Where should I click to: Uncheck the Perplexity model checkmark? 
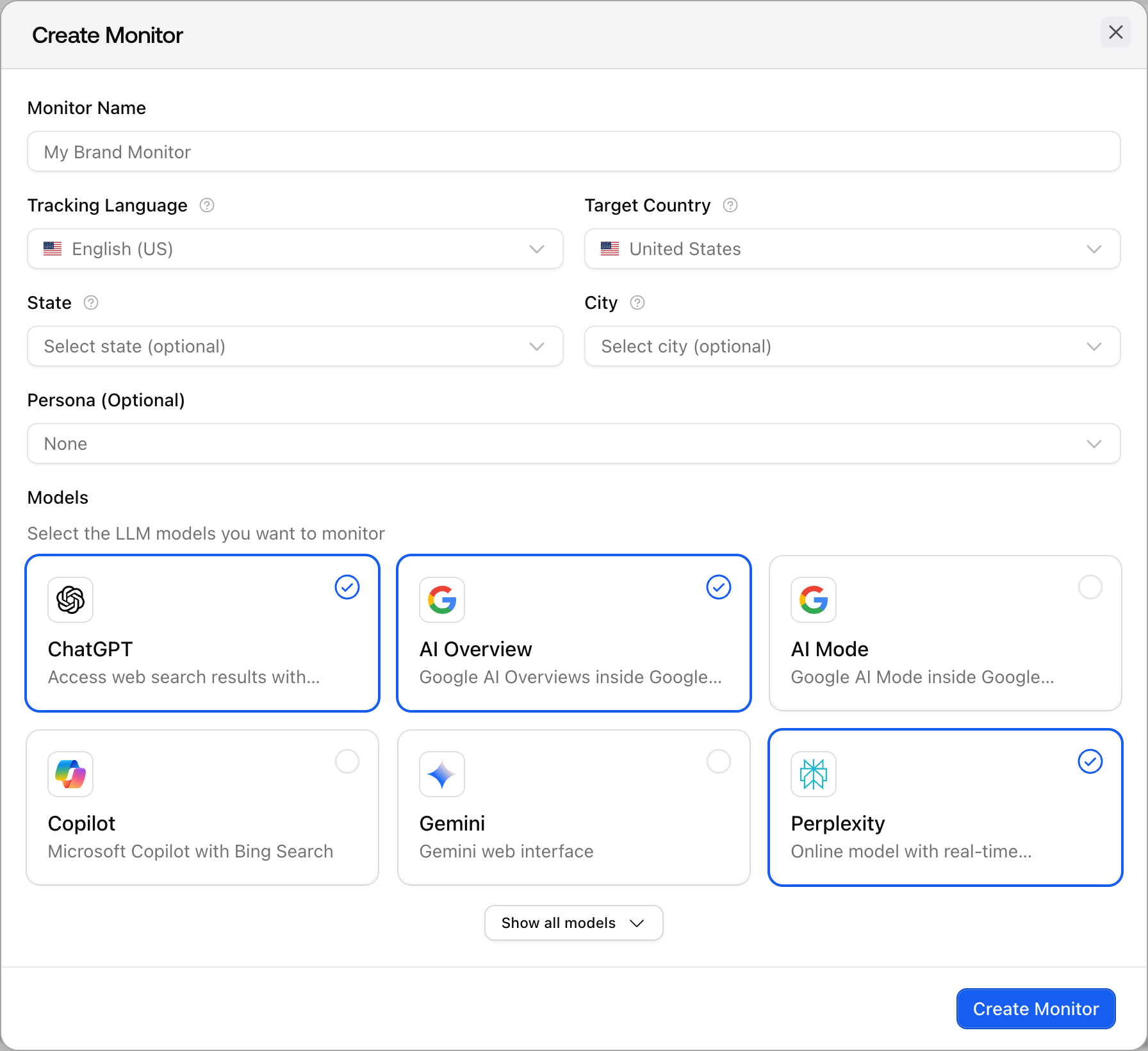1090,761
